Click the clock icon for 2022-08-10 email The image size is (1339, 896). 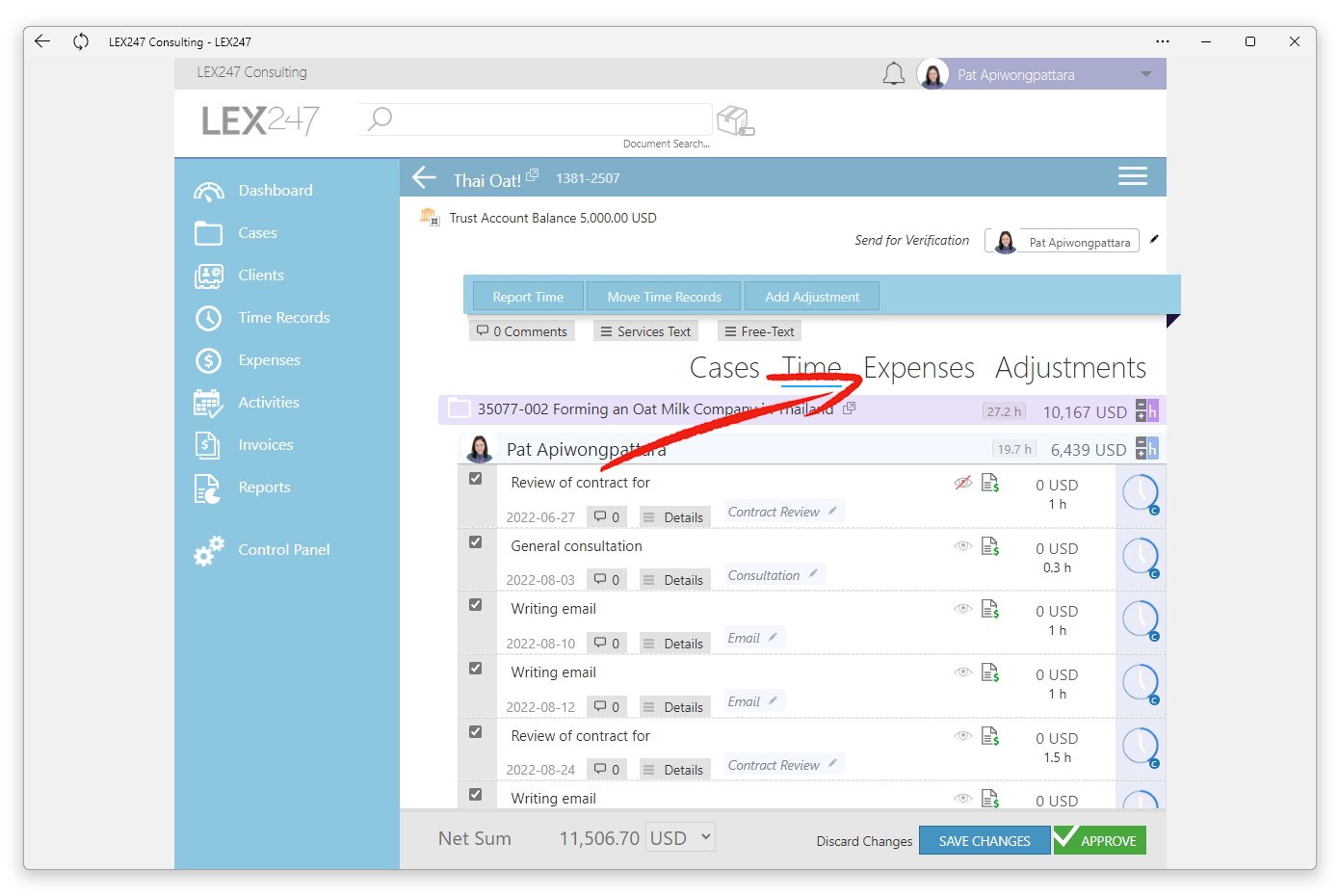[1141, 620]
